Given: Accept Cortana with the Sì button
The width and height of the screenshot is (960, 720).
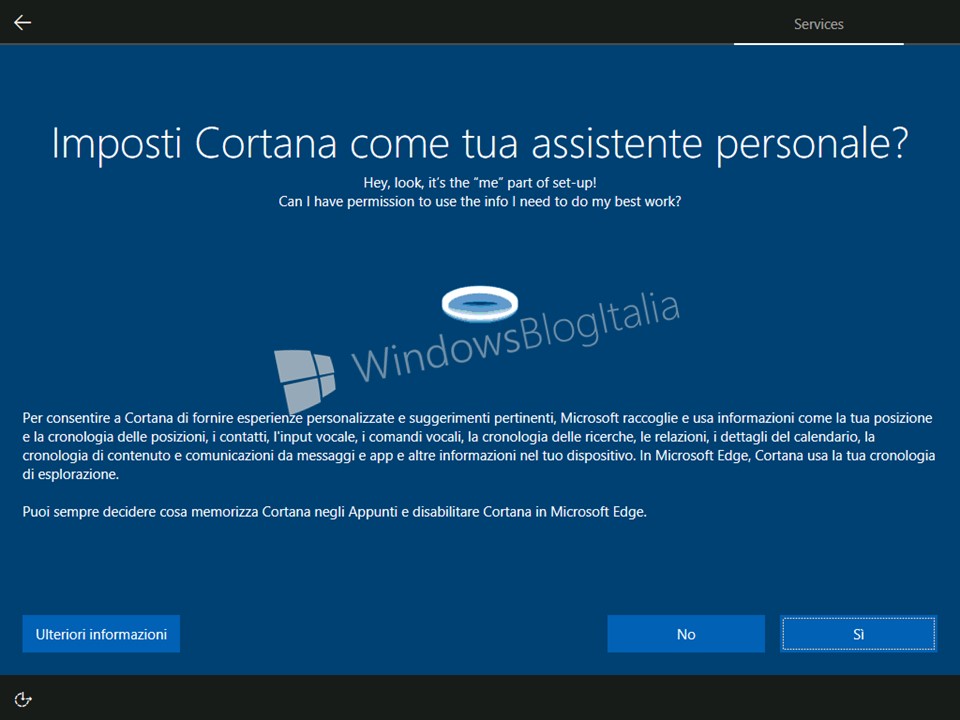Looking at the screenshot, I should 858,634.
